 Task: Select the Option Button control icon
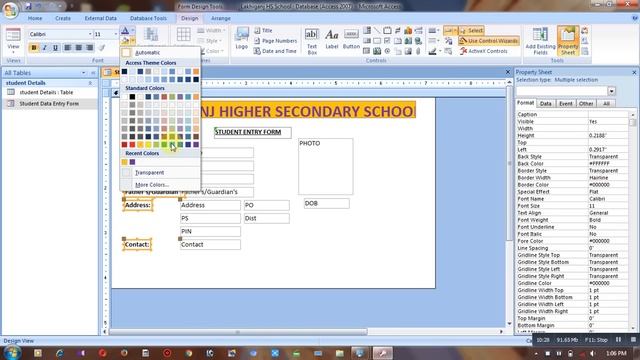[x=387, y=51]
